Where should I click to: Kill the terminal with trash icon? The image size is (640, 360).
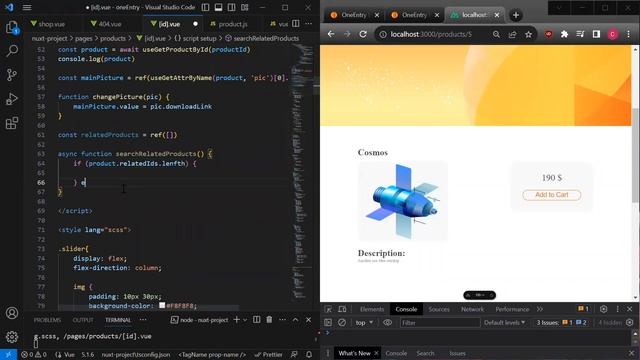tap(269, 320)
